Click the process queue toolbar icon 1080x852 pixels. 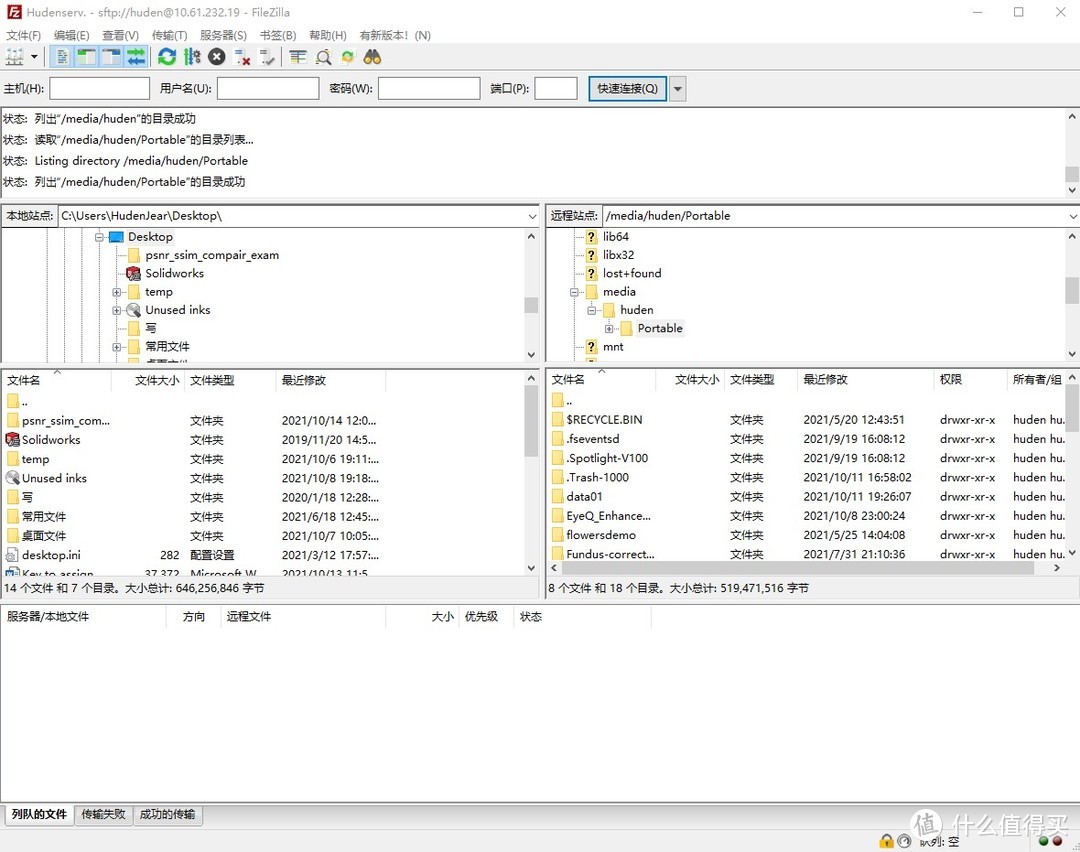point(192,57)
